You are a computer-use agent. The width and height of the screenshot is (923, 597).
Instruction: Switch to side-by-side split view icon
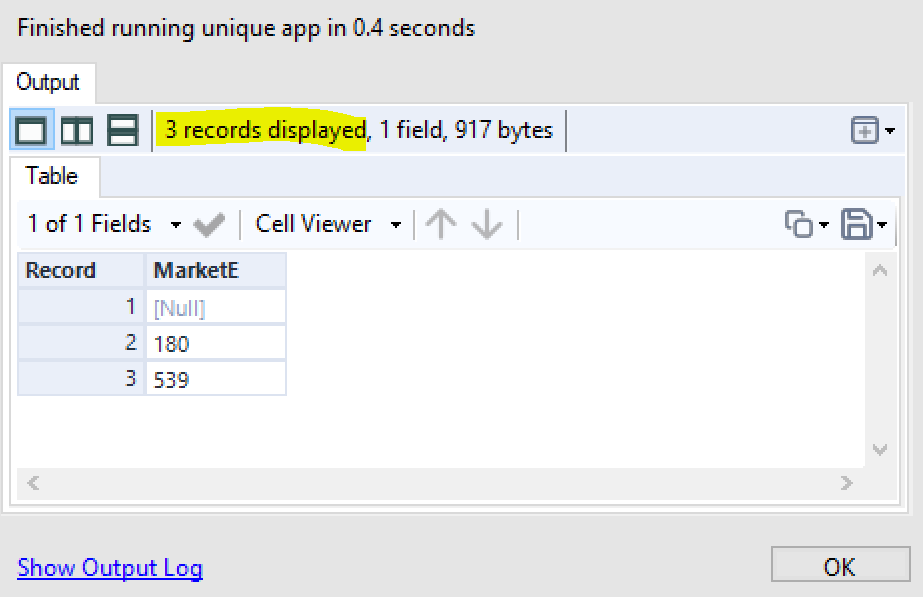coord(77,130)
